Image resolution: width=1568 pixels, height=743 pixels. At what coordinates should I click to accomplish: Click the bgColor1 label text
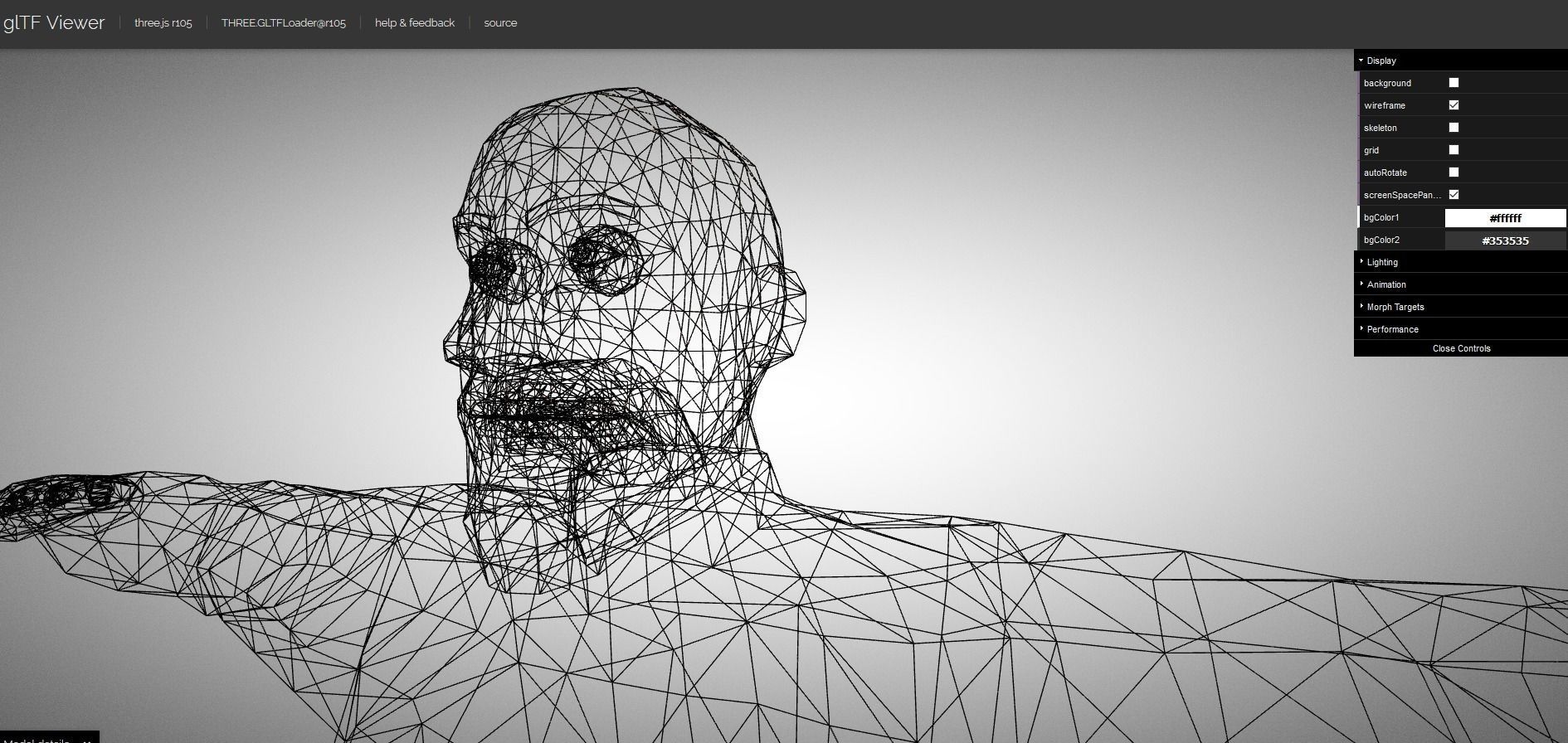pos(1381,217)
